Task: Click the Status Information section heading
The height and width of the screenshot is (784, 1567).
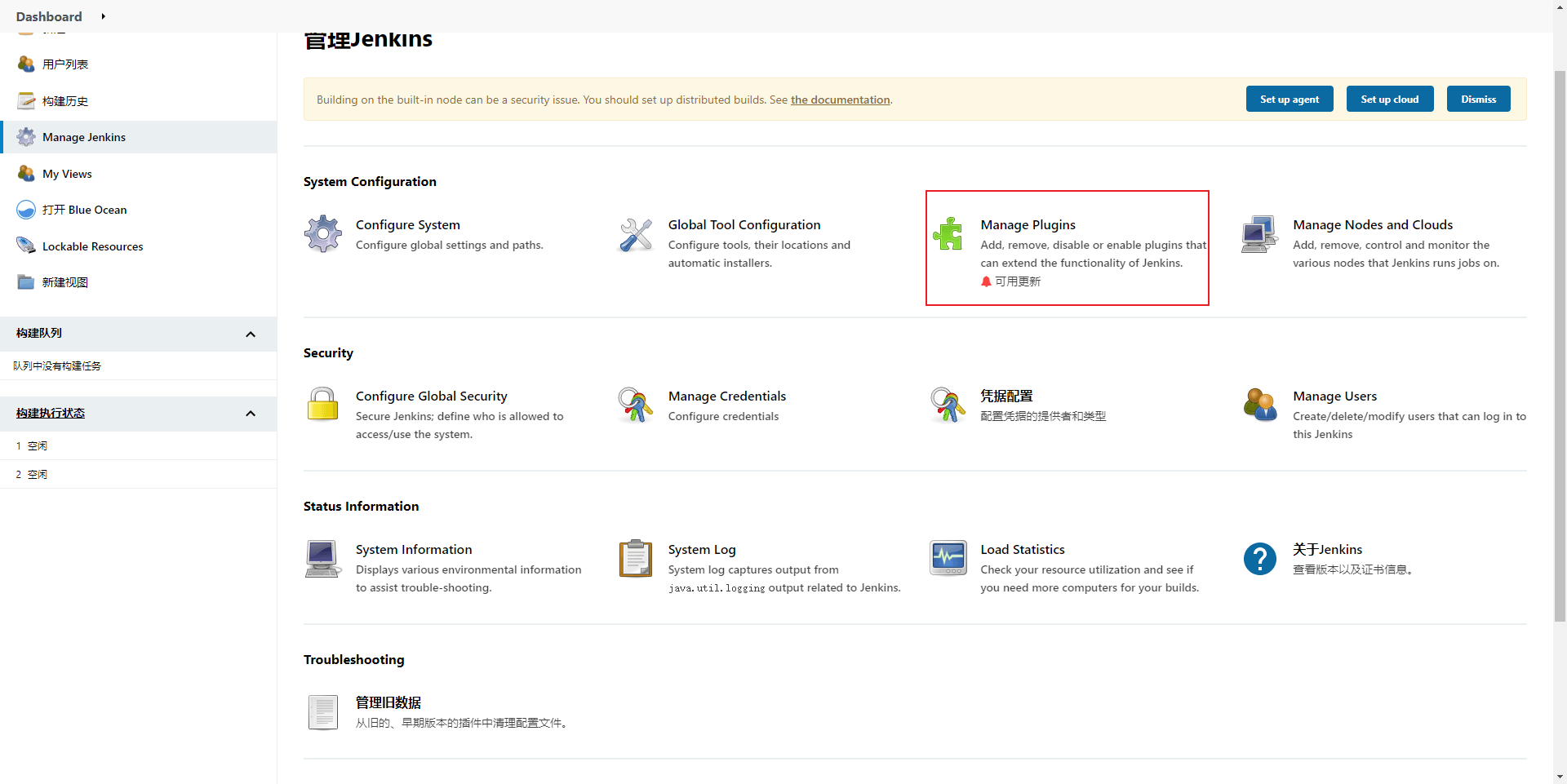Action: (x=362, y=506)
